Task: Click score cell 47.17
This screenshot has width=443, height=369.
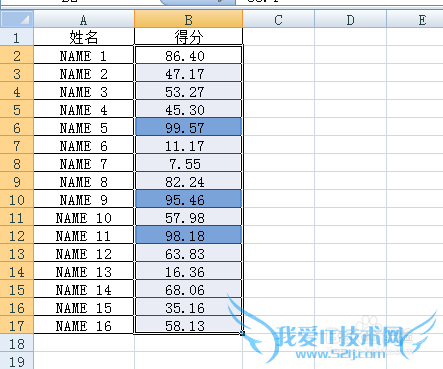Action: [188, 73]
